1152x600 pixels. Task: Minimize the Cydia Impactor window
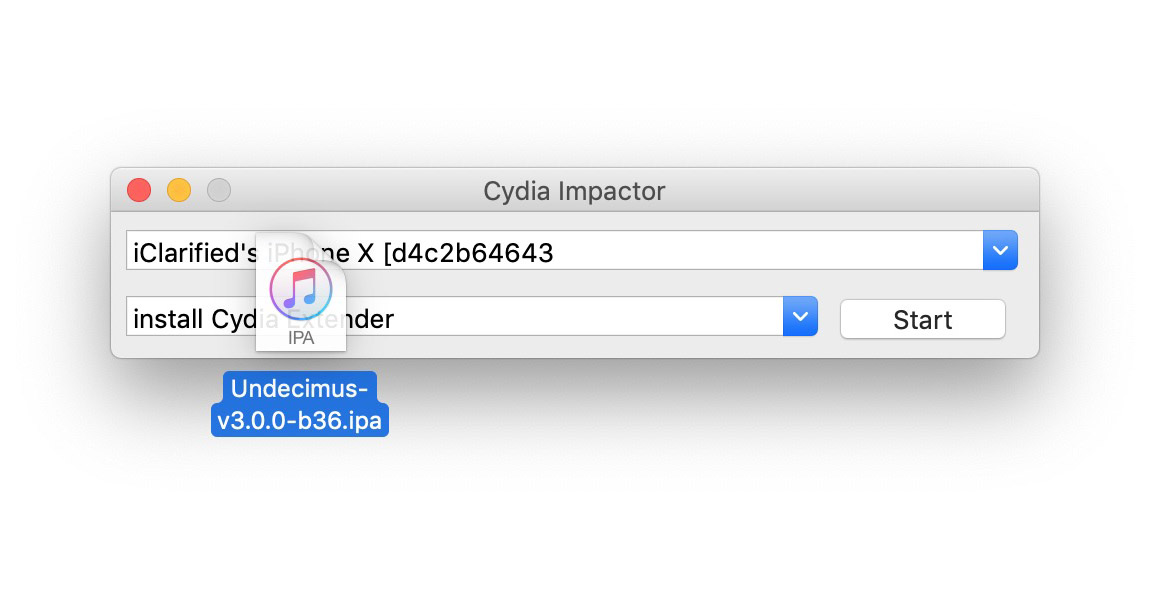(x=179, y=190)
